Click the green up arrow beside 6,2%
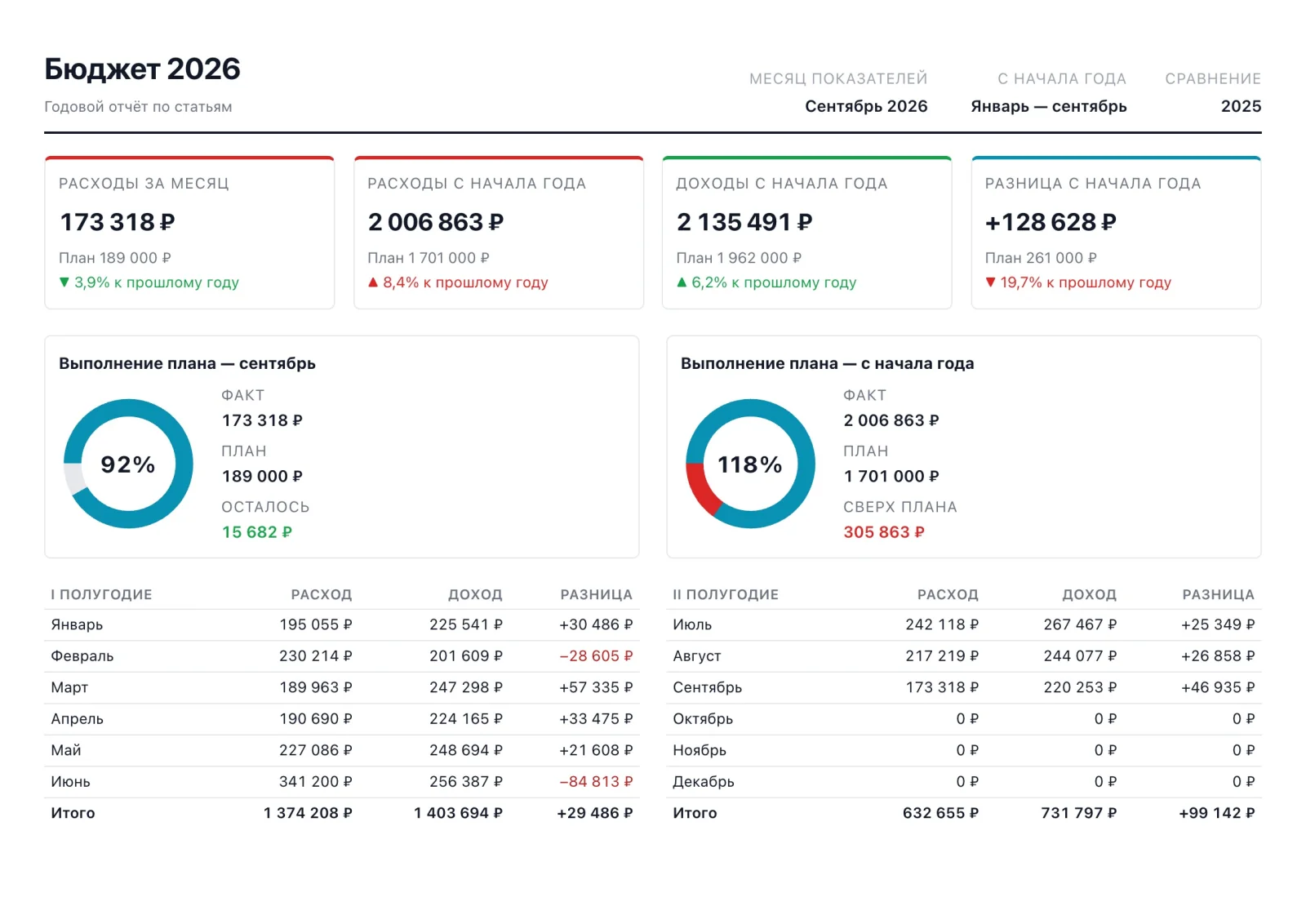 coord(682,282)
